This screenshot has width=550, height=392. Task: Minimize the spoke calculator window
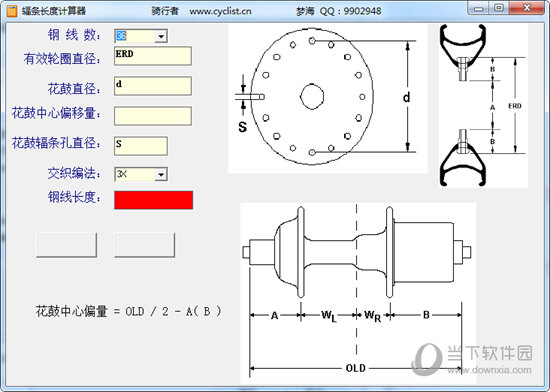(478, 8)
